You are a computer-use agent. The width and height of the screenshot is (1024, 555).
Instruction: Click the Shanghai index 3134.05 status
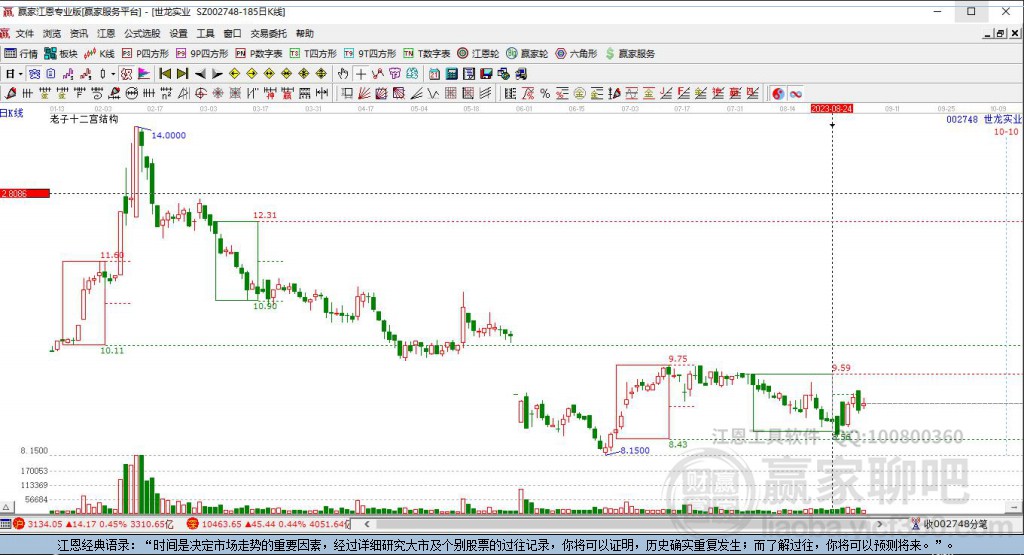(91, 524)
